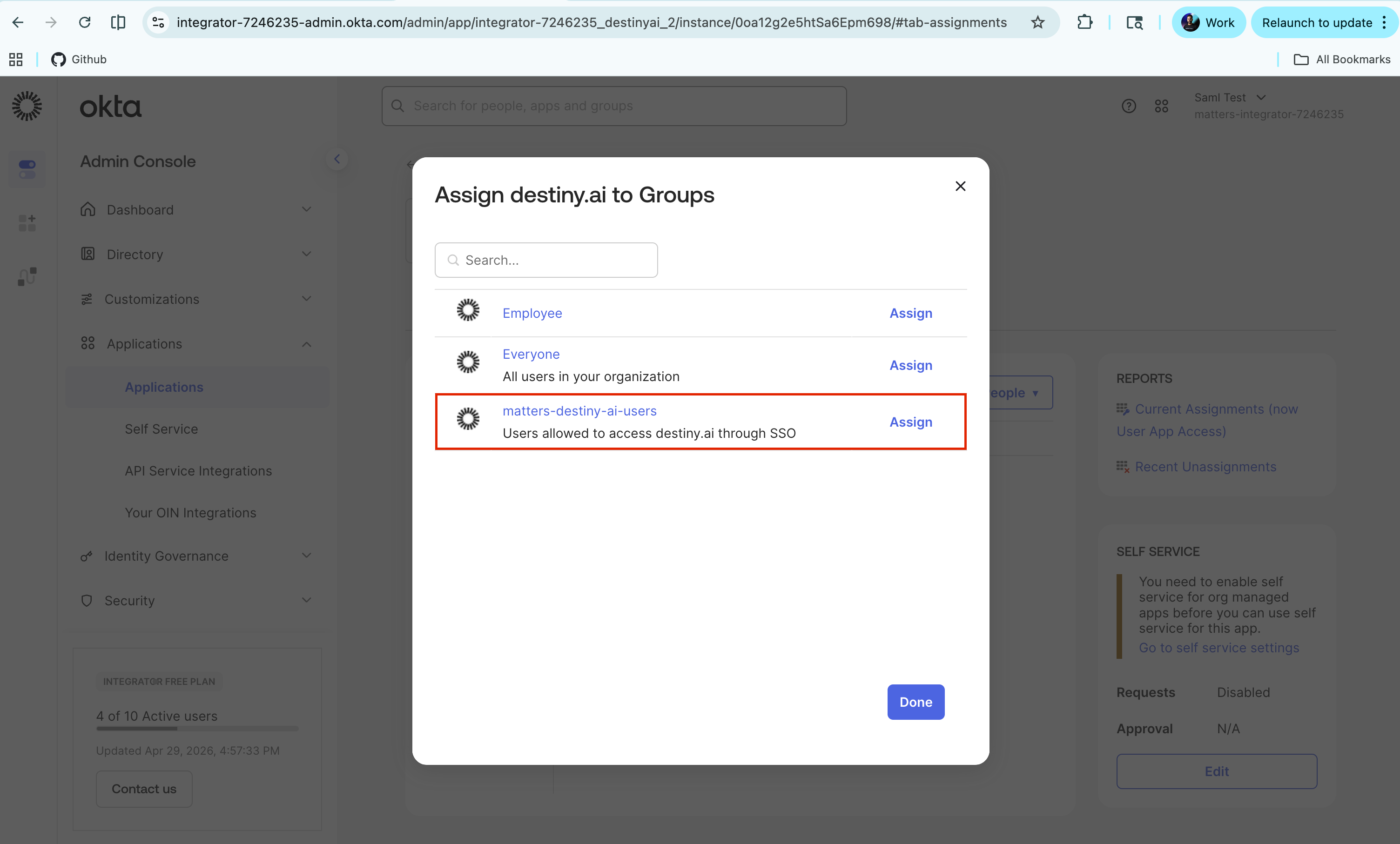Open the apps grid in bookmarks bar
The height and width of the screenshot is (844, 1400).
(x=16, y=59)
